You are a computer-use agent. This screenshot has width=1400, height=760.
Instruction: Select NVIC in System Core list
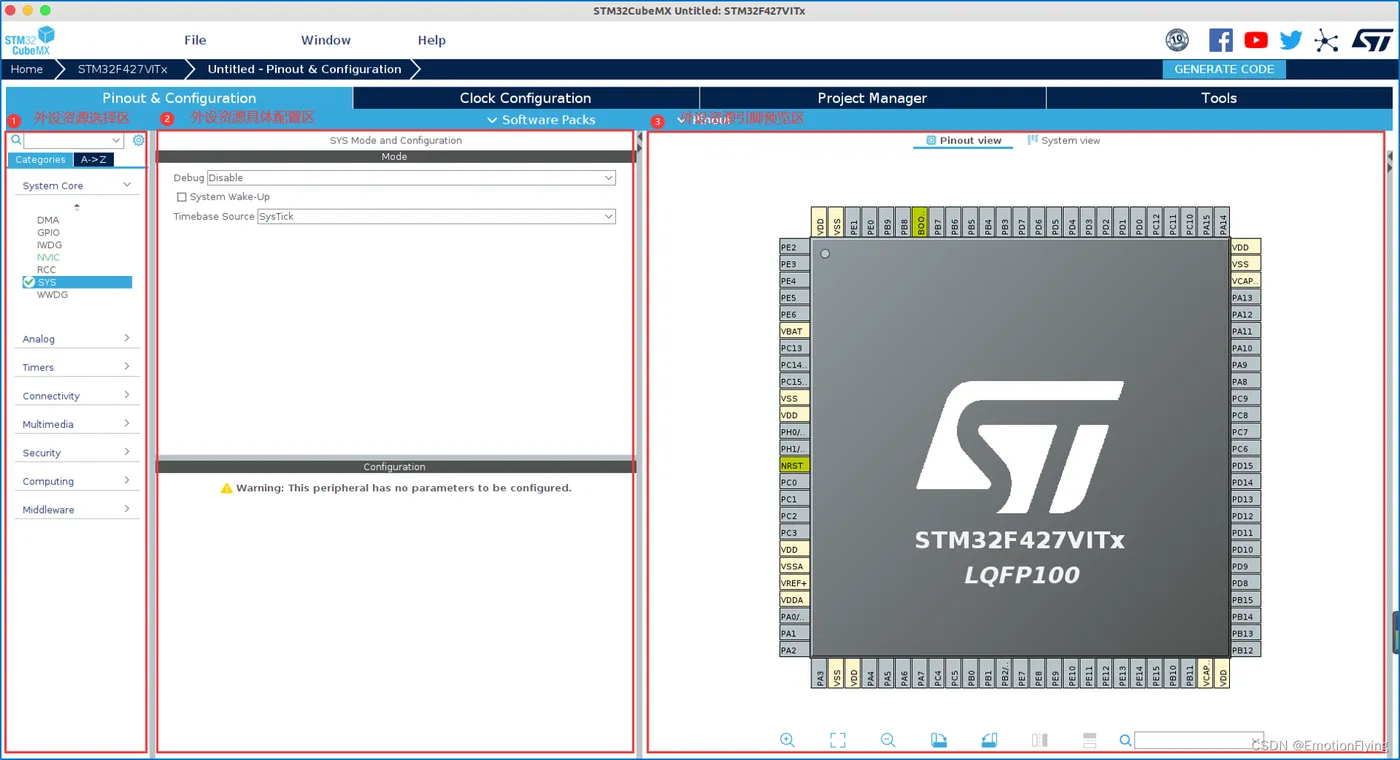coord(48,258)
